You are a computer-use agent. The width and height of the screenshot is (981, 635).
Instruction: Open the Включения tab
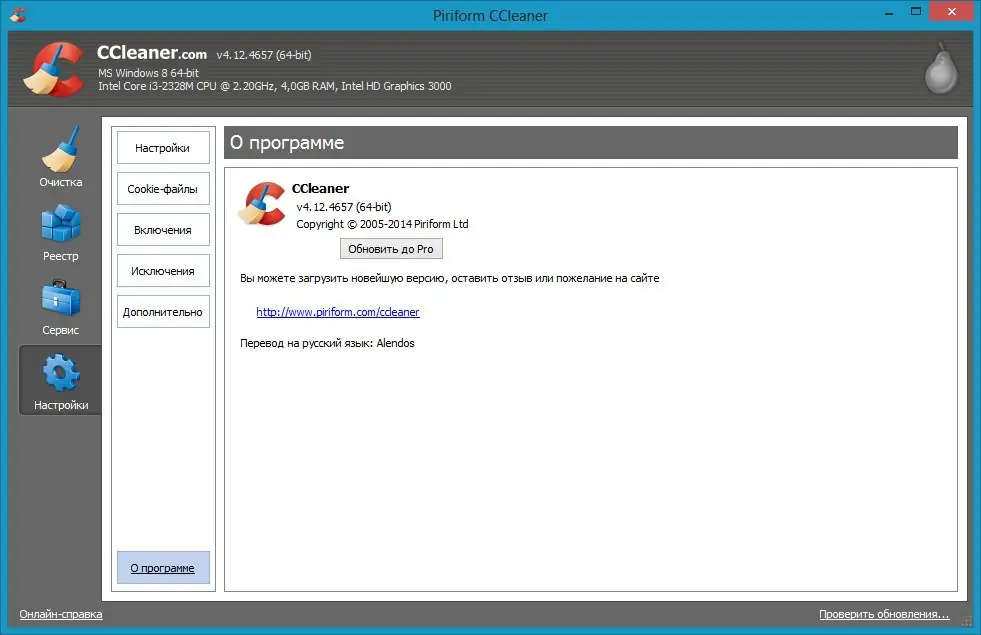pos(163,230)
